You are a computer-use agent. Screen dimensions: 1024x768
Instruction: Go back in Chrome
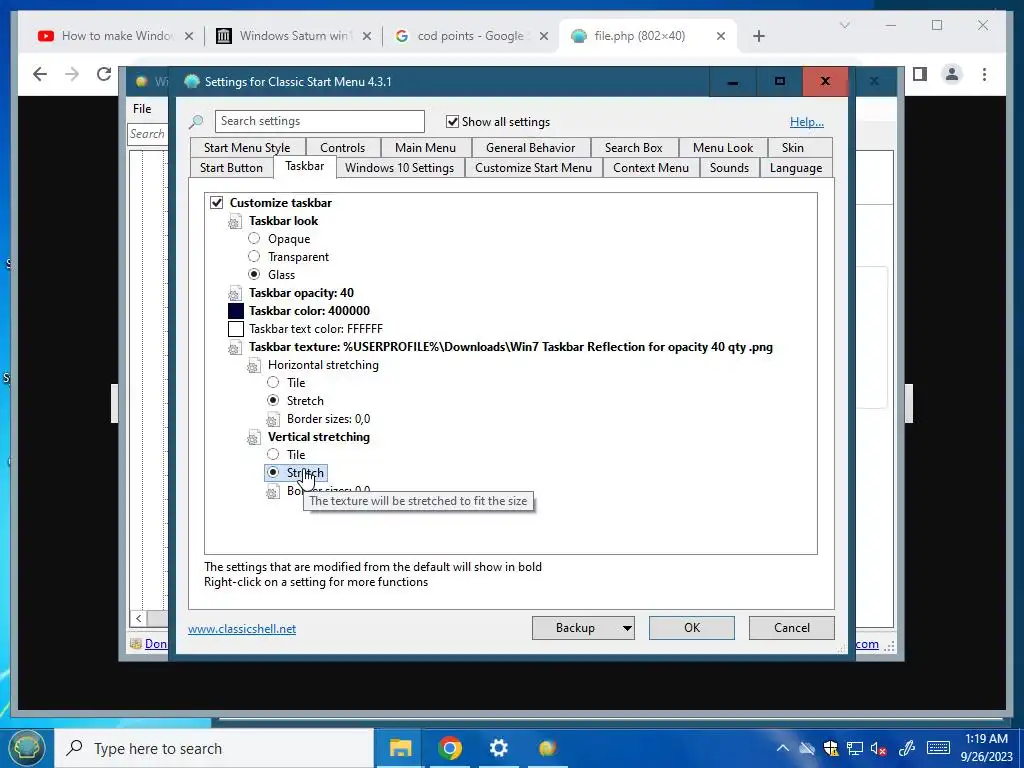(x=40, y=74)
